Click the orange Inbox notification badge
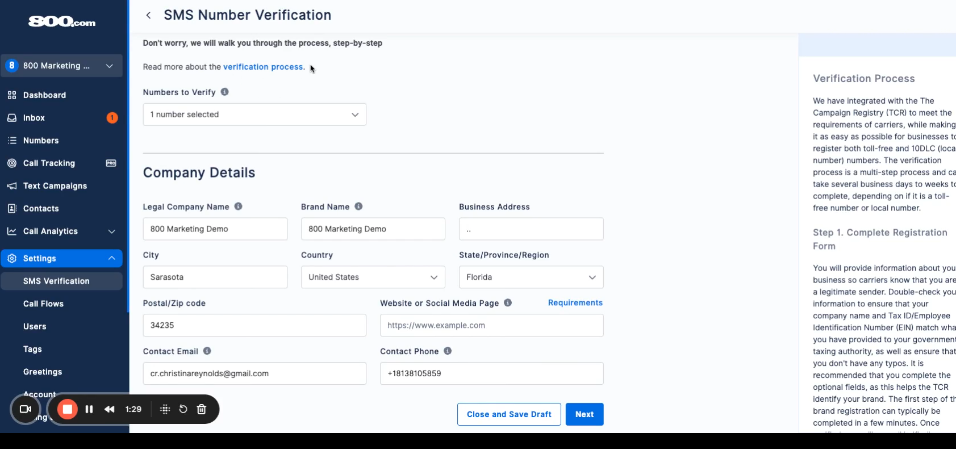Viewport: 956px width, 449px height. click(112, 118)
